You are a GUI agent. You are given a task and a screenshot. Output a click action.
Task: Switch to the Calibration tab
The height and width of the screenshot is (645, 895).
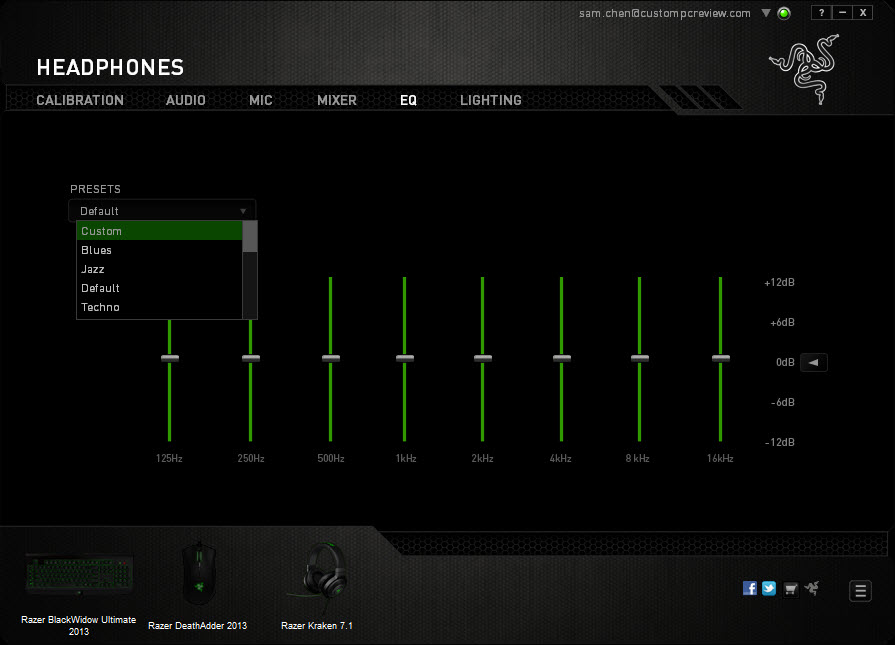[80, 100]
